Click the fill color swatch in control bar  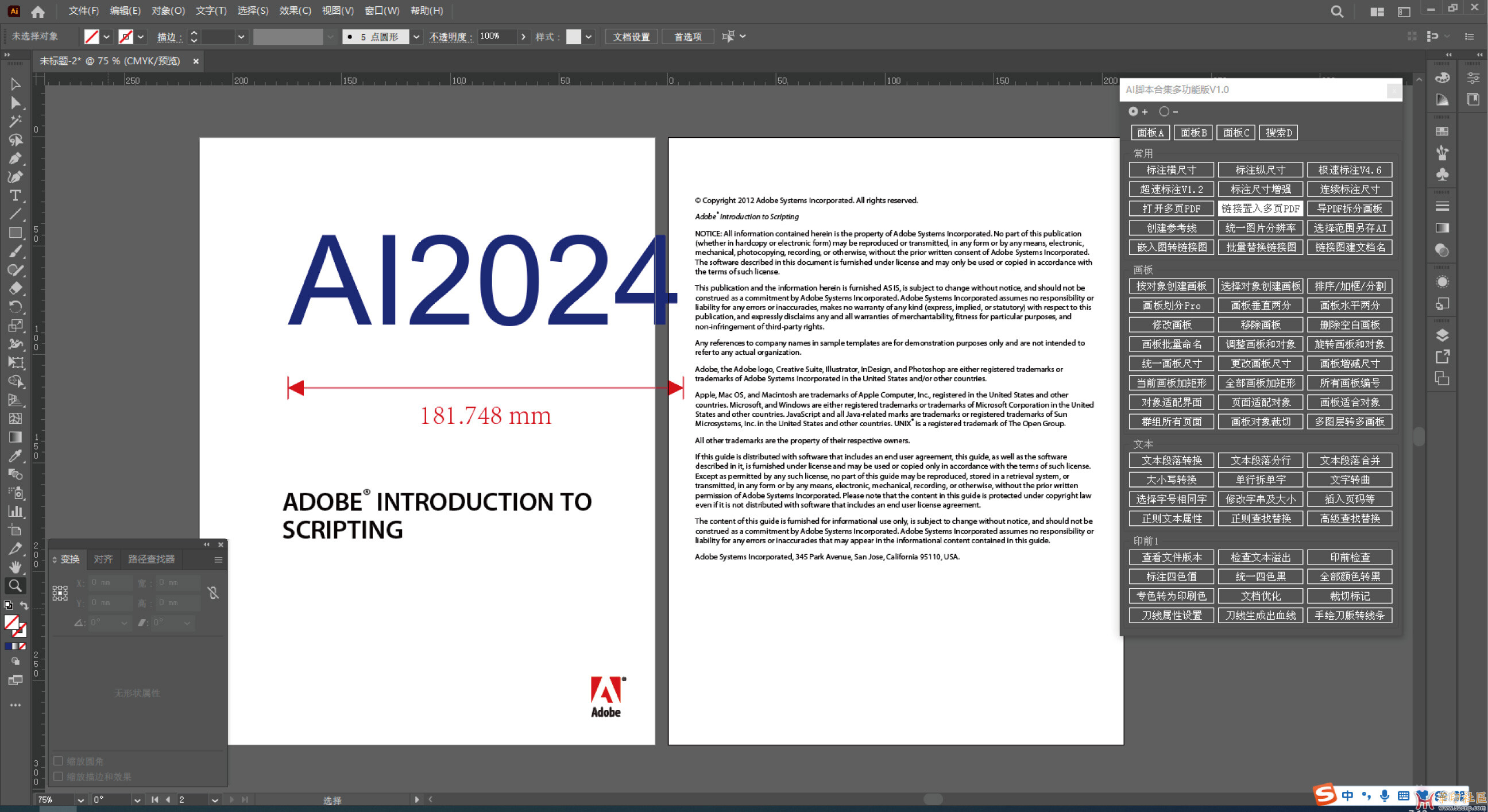92,37
